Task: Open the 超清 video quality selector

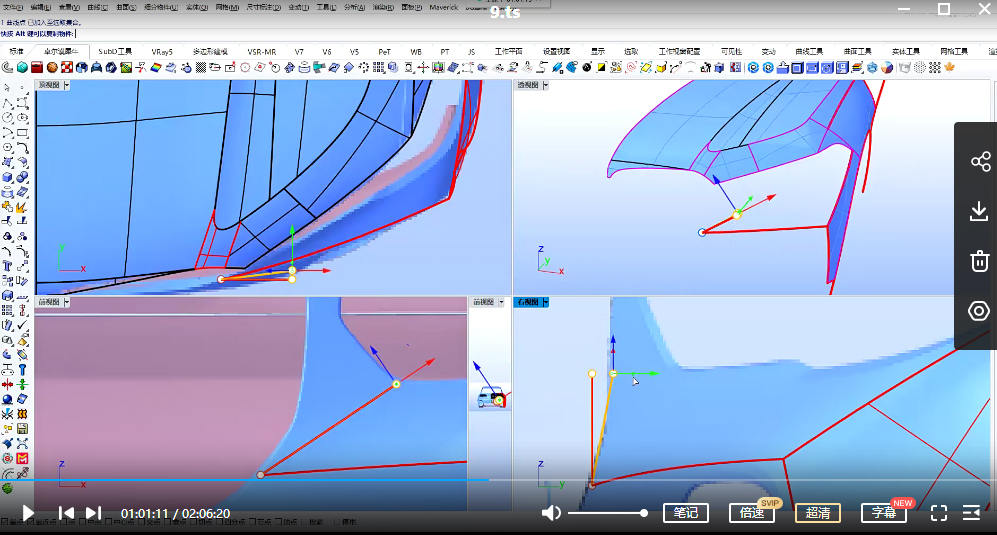Action: [817, 513]
